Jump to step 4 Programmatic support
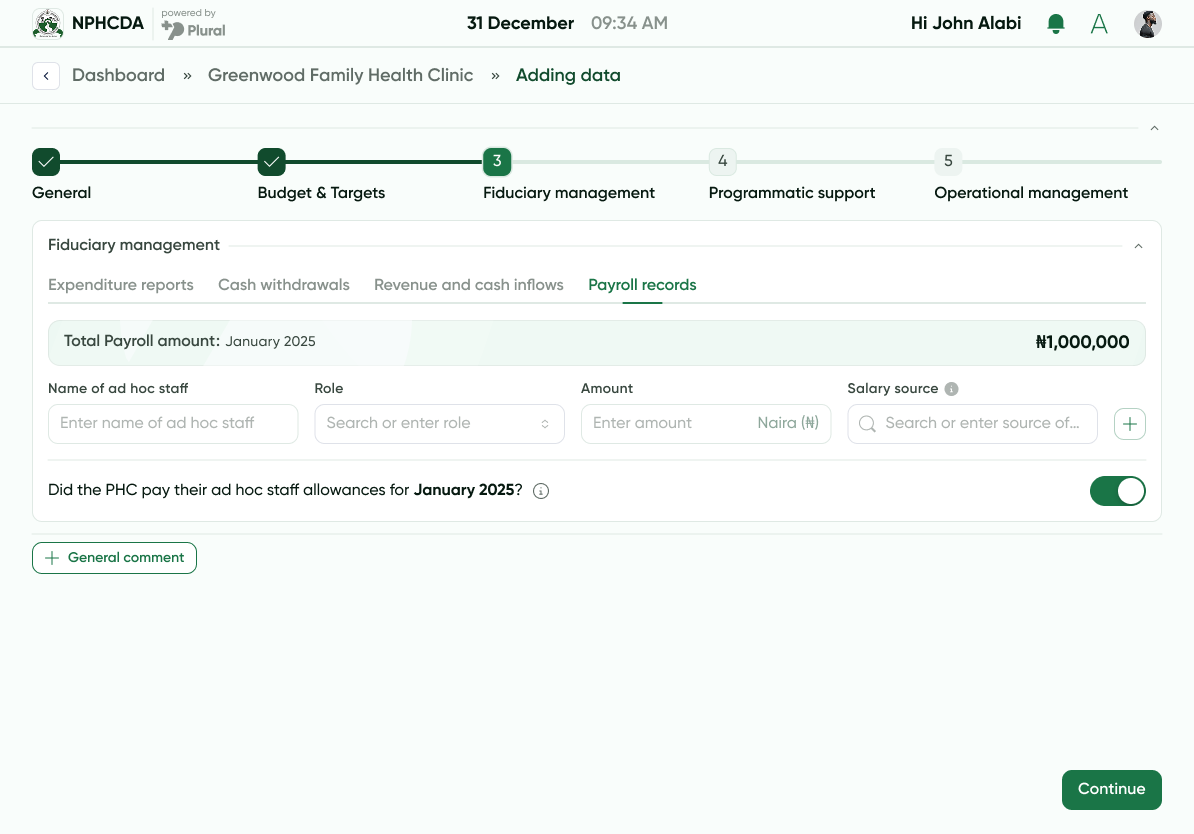Image resolution: width=1194 pixels, height=834 pixels. point(723,161)
